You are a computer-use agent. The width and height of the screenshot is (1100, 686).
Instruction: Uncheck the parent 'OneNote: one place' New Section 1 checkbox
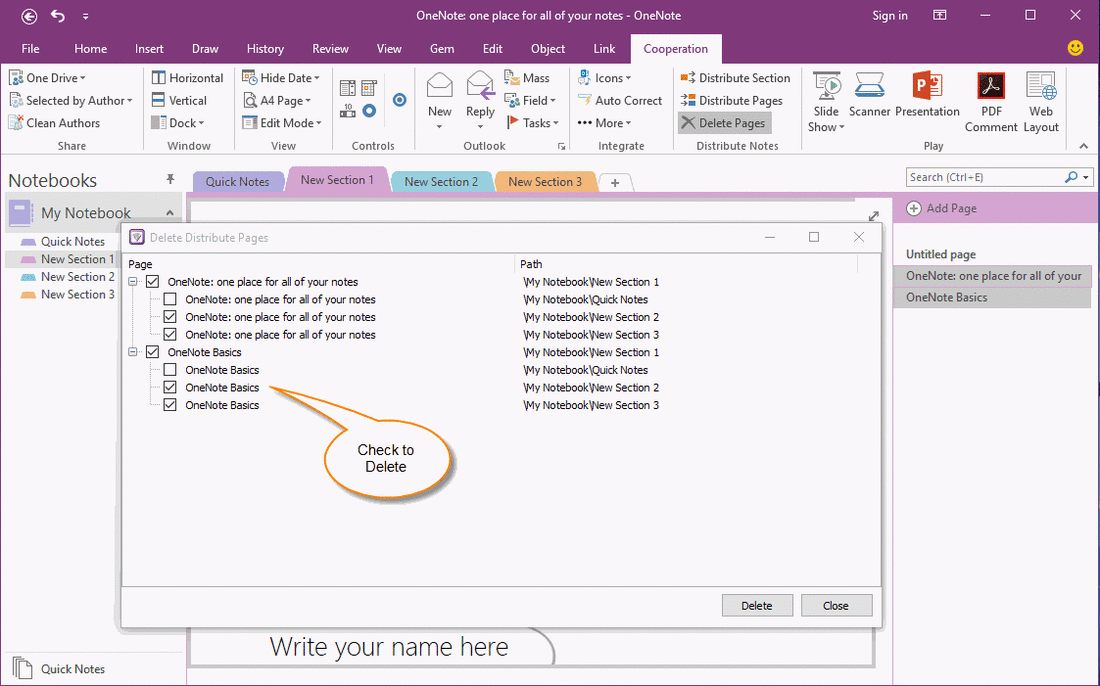pos(152,282)
